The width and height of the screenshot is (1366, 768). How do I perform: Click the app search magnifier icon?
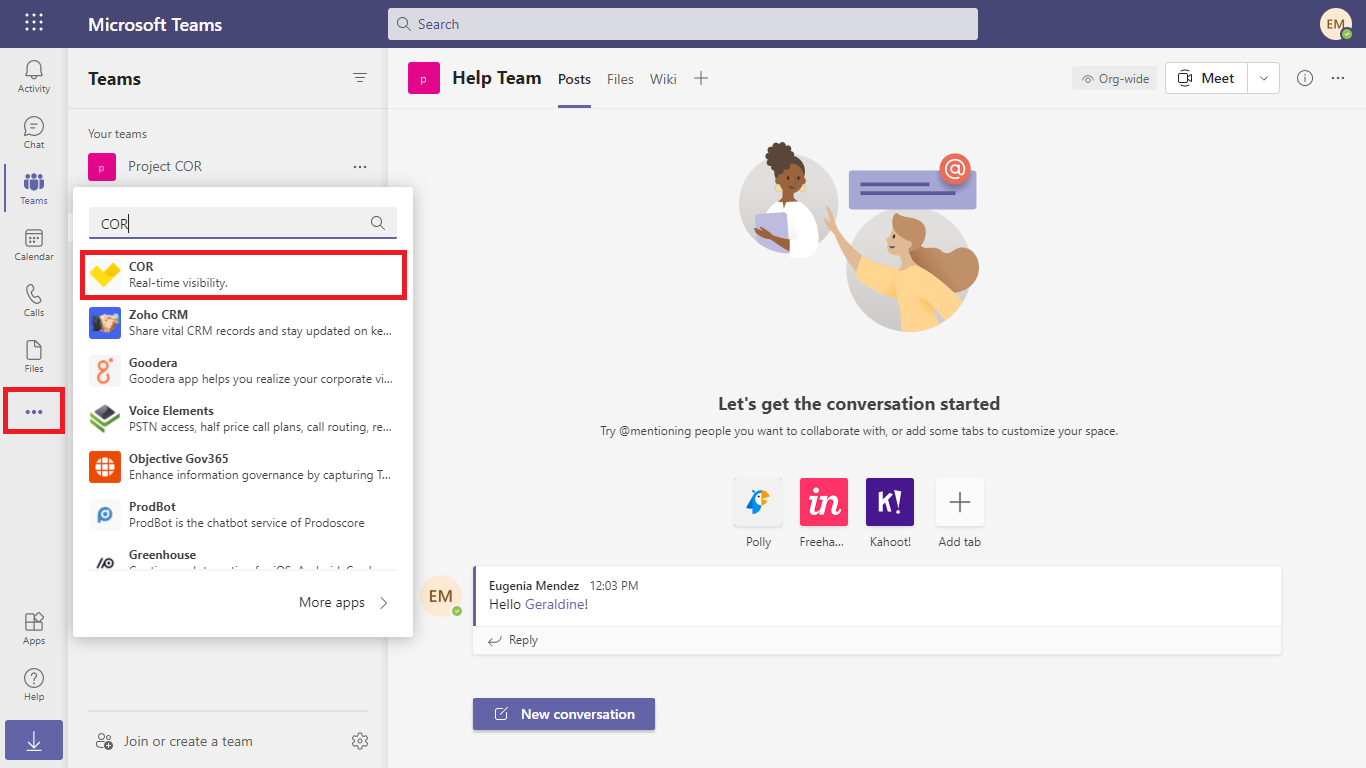coord(378,223)
